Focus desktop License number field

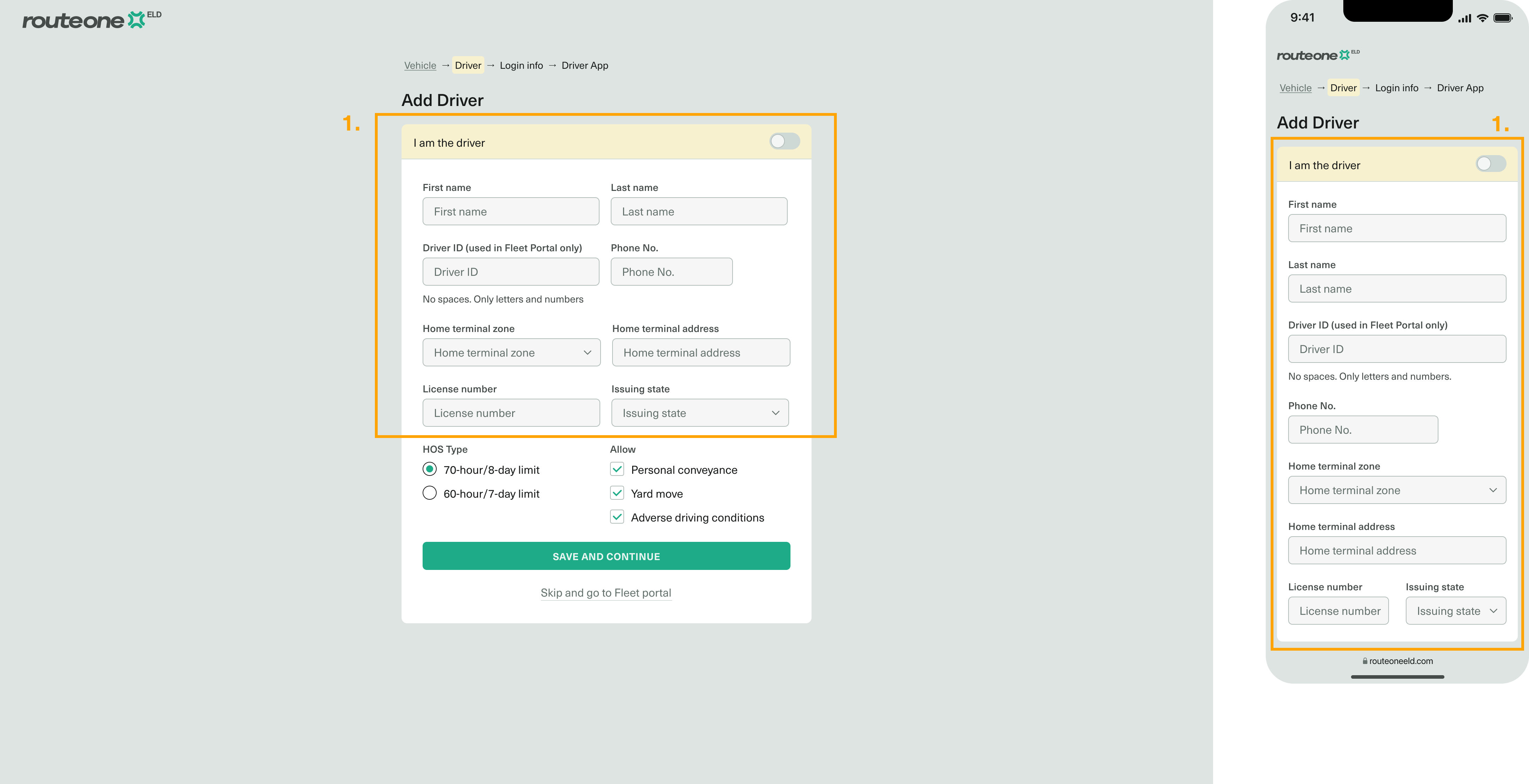point(511,412)
